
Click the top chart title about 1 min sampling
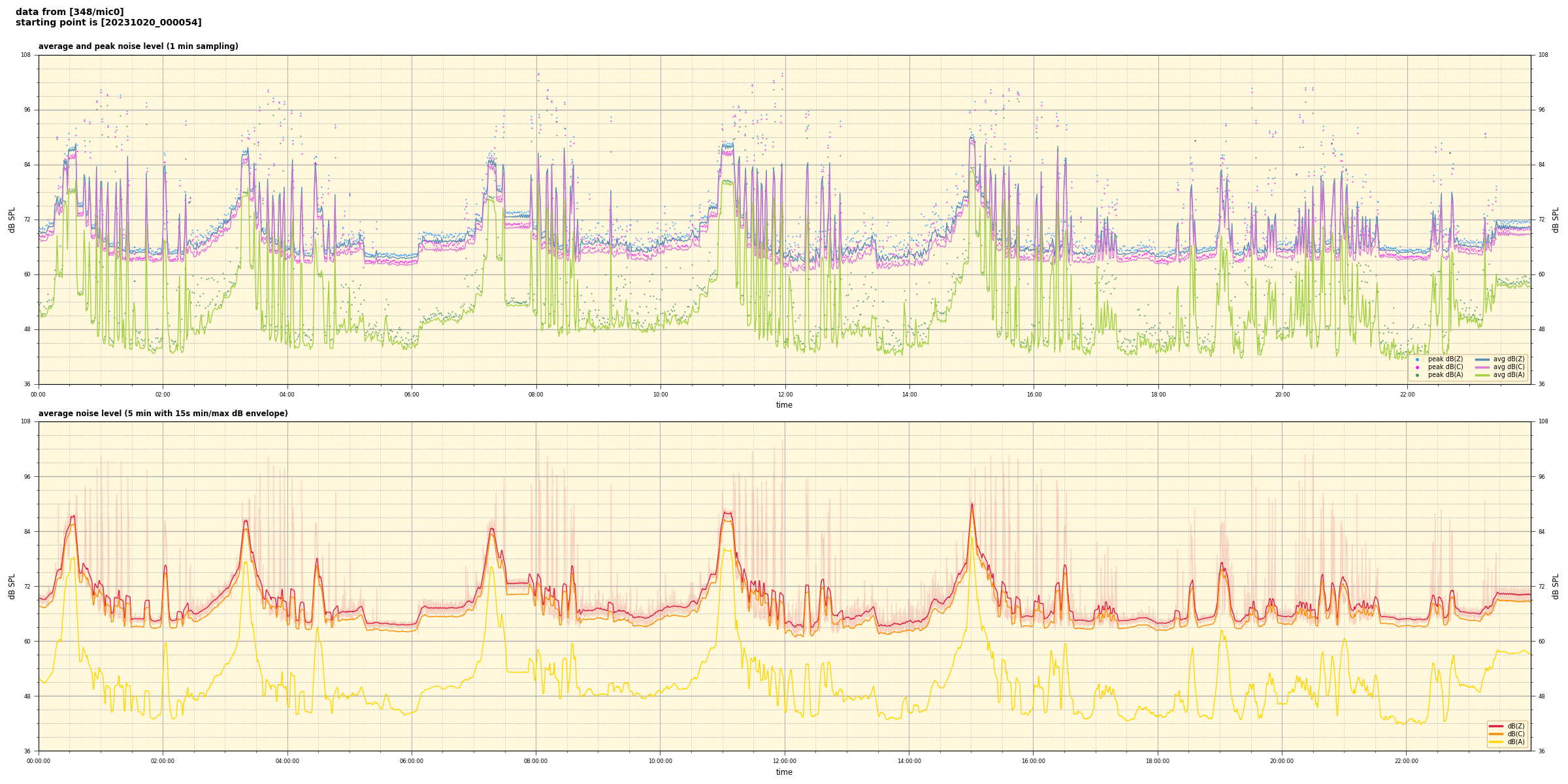(x=138, y=46)
